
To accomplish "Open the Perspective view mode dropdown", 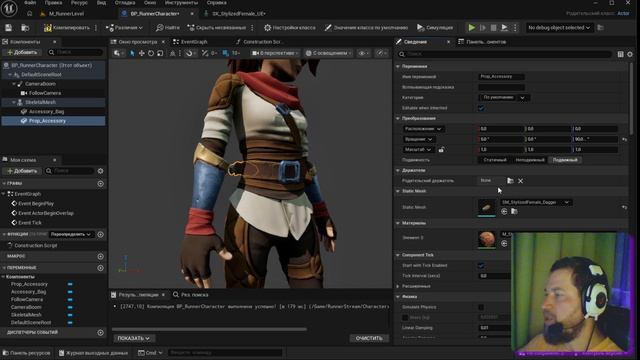I will point(275,53).
